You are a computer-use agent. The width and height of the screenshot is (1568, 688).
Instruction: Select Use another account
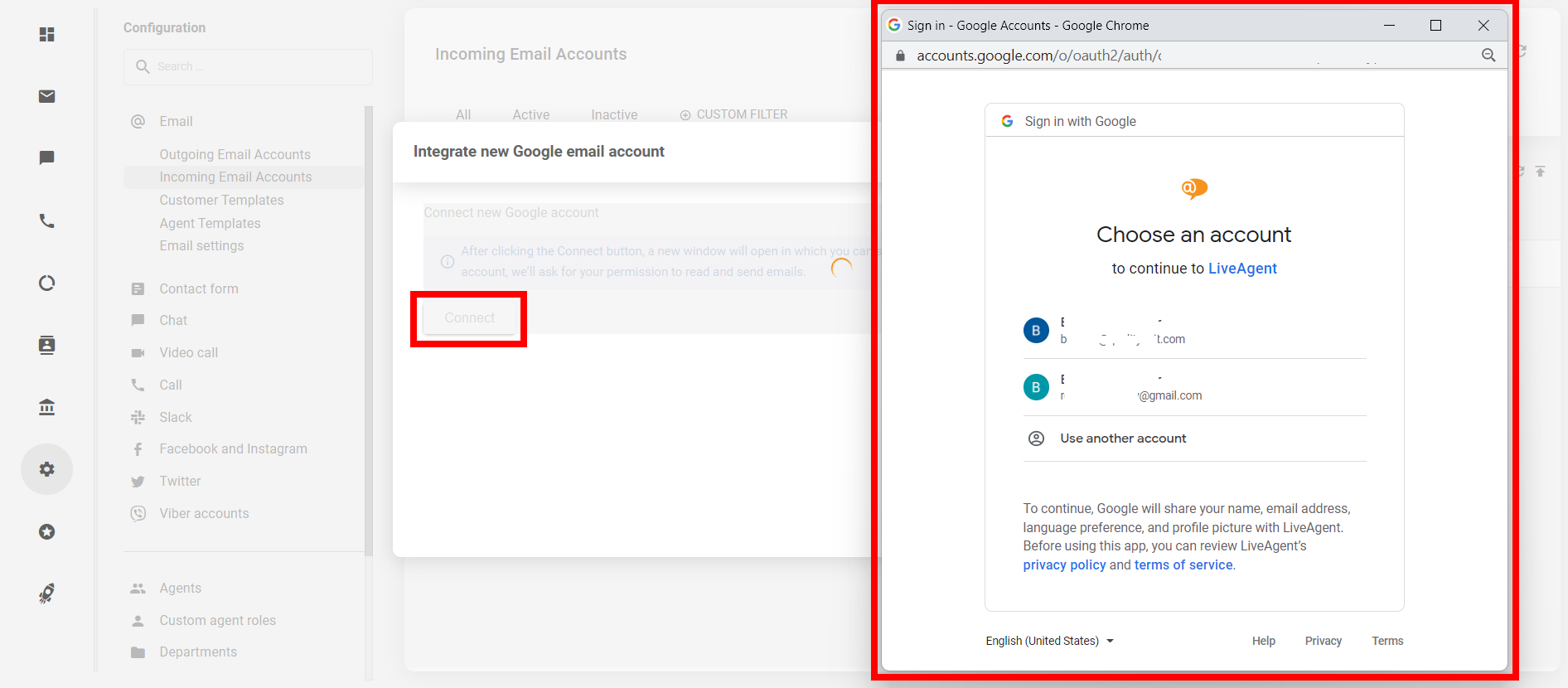(1123, 438)
